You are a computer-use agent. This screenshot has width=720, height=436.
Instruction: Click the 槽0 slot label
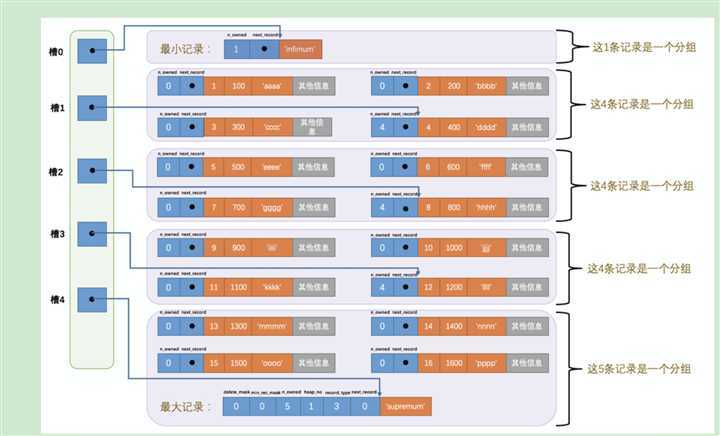click(x=56, y=52)
